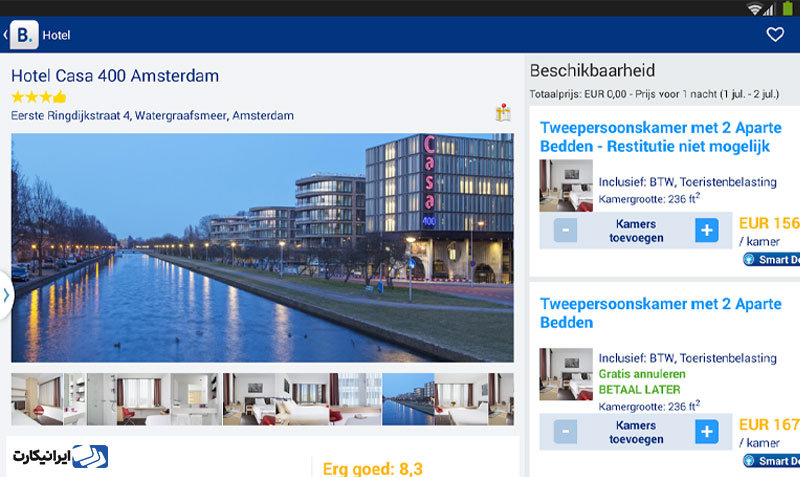Select the 'Gratis annuleren' text

[642, 374]
